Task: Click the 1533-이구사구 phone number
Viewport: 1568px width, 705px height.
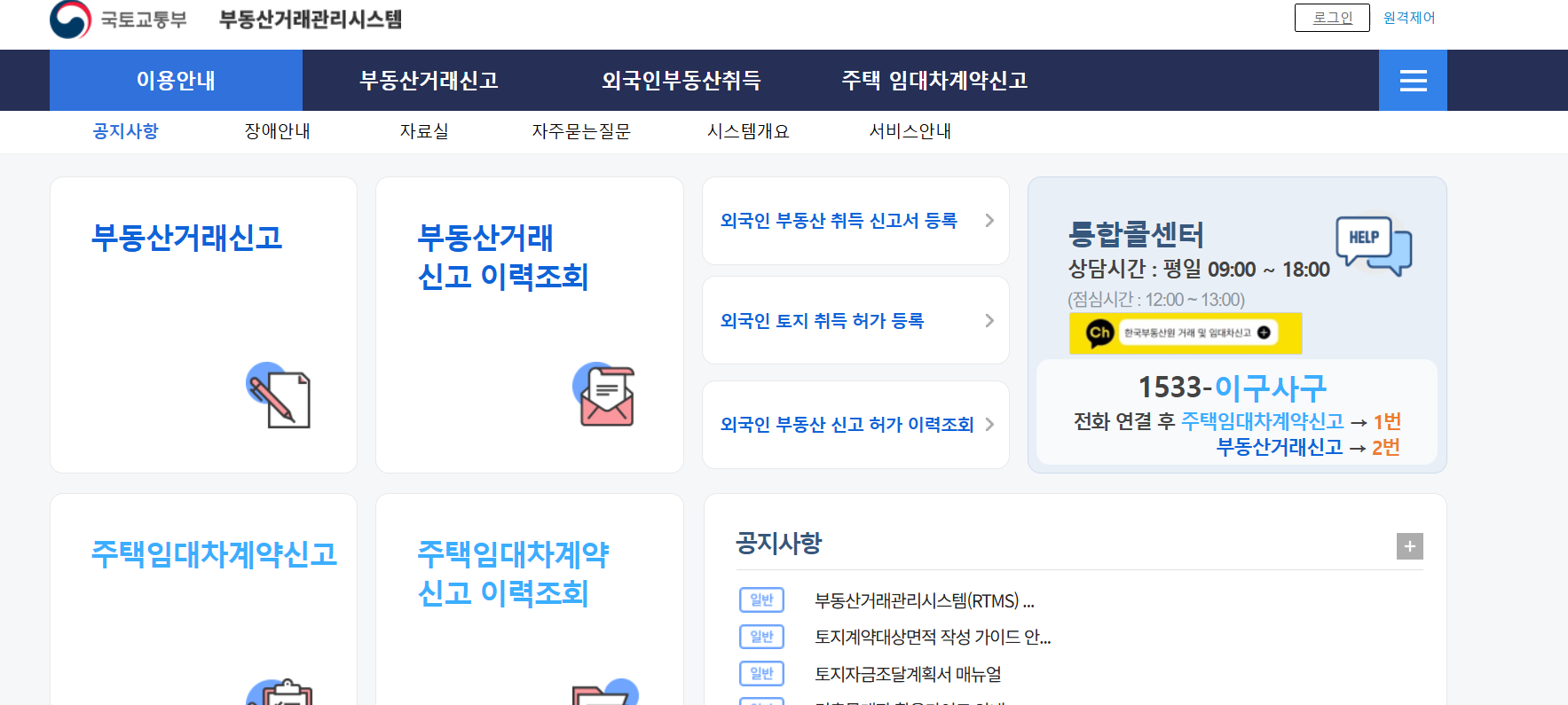Action: click(1233, 388)
